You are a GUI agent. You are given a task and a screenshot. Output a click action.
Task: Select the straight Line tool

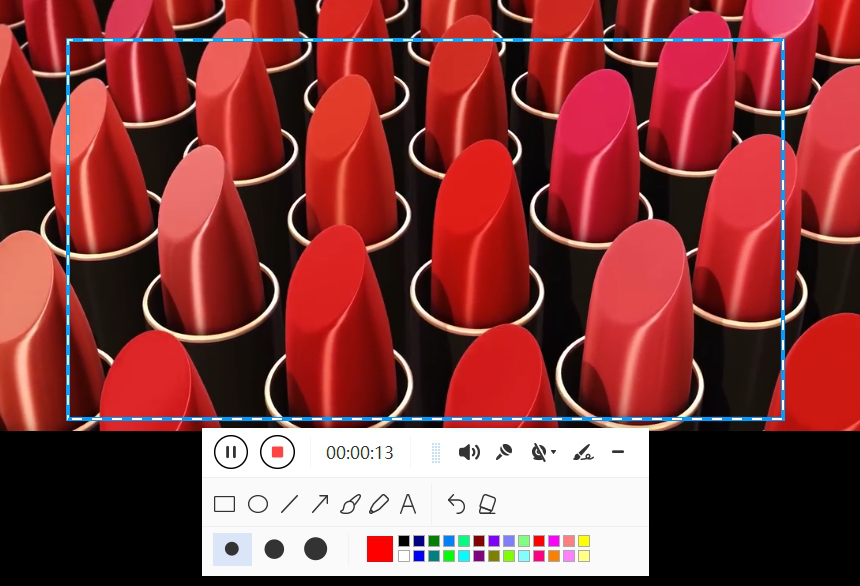tap(290, 504)
